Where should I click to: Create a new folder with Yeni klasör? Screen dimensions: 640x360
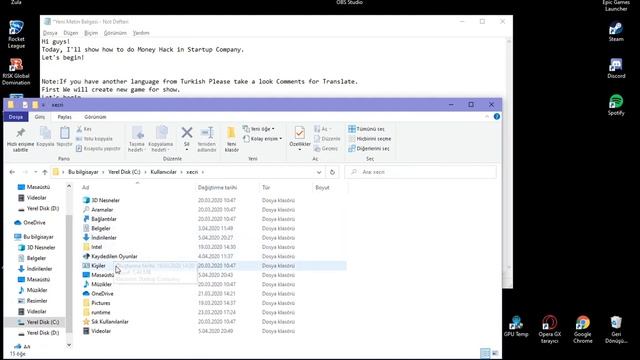click(x=231, y=139)
